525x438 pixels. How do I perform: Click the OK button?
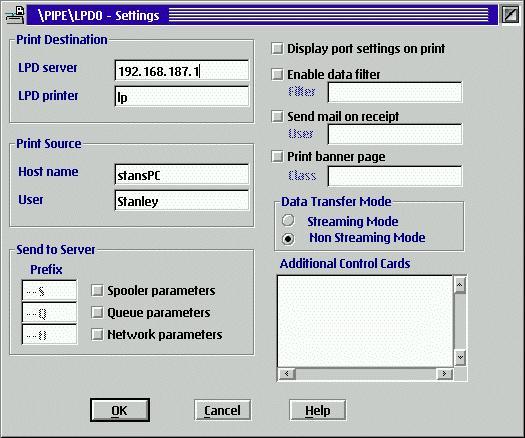(120, 410)
